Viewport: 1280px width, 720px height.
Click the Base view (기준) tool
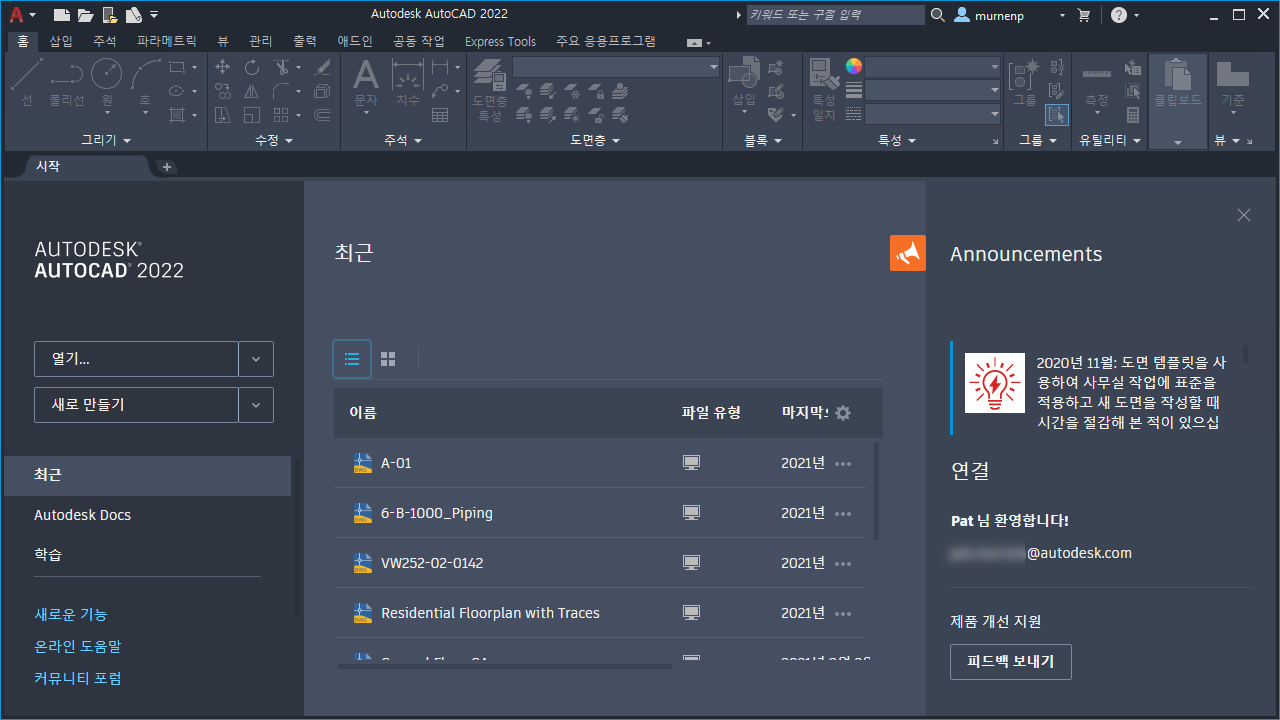tap(1232, 84)
